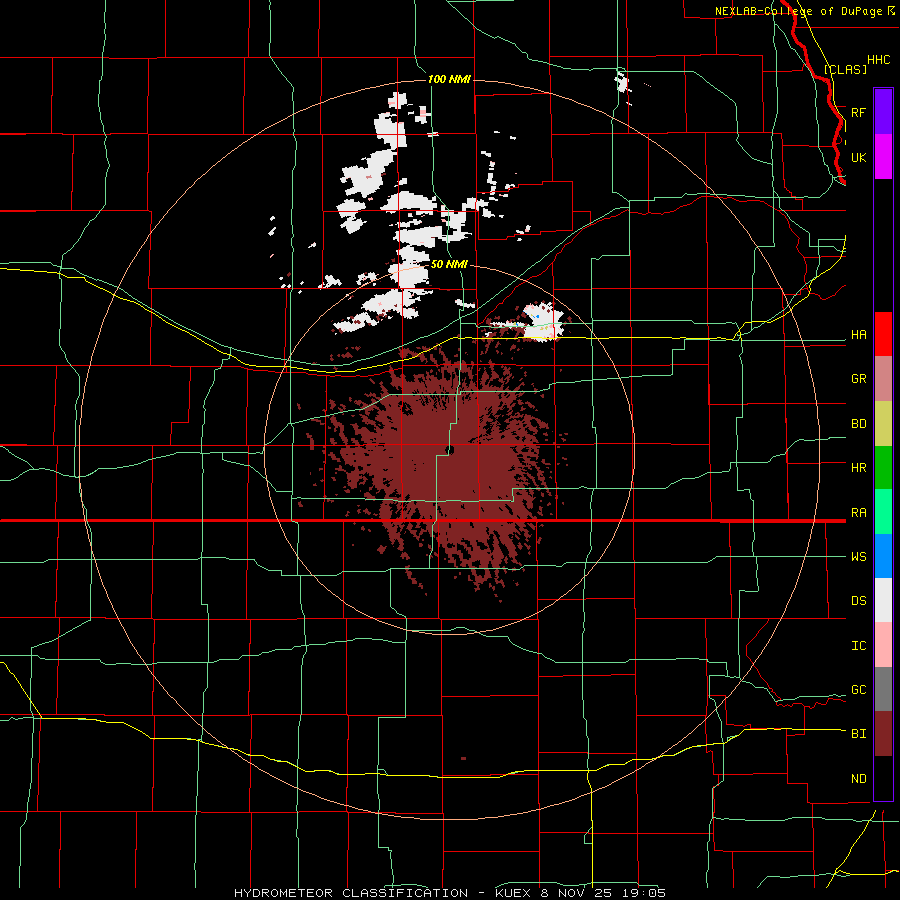Click the black radar site marker dot
Screen dimensions: 900x900
coord(449,450)
